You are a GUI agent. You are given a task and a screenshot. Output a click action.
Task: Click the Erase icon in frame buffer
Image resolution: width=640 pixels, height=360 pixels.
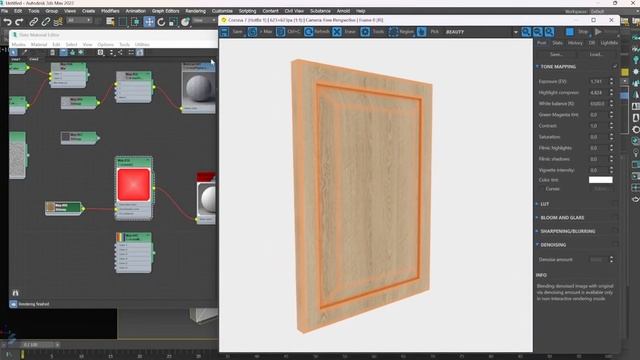pos(337,32)
